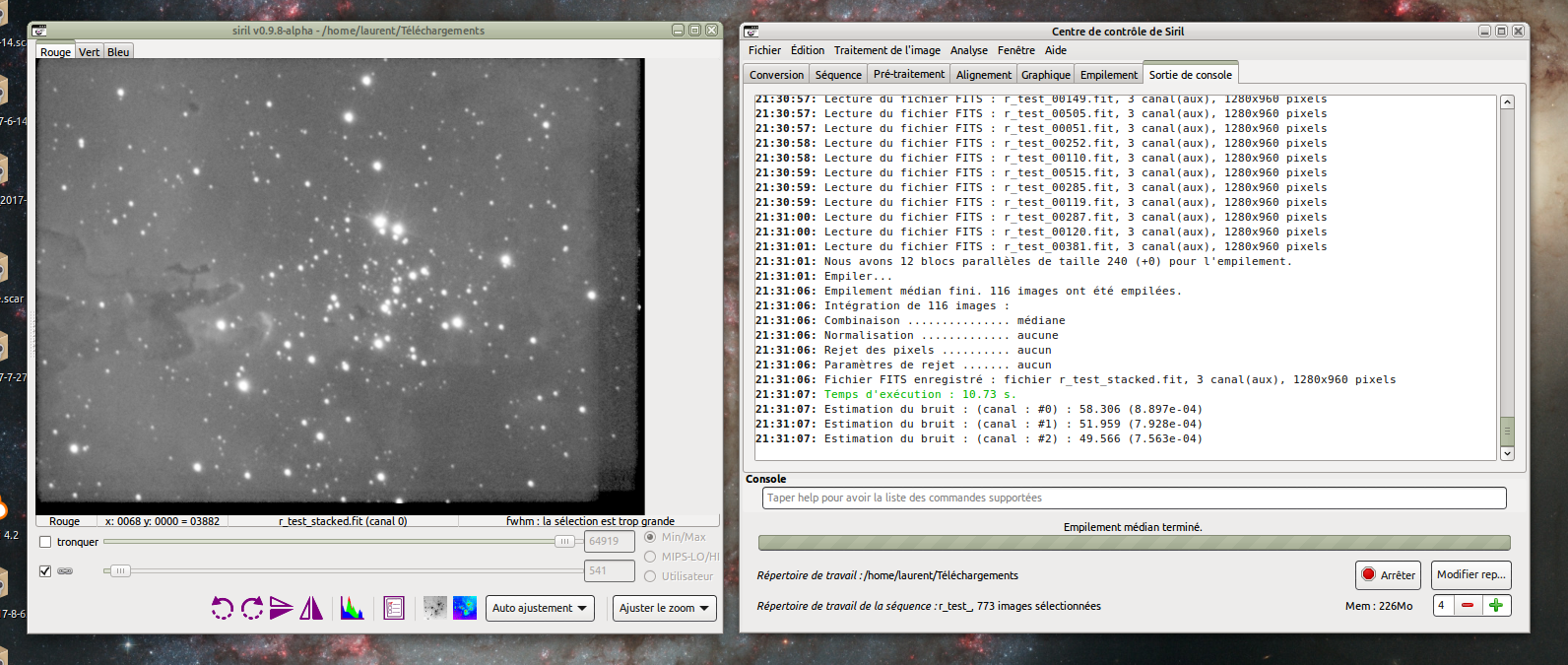Viewport: 1568px width, 665px height.
Task: Switch to the Alignement tab
Action: pyautogui.click(x=983, y=75)
